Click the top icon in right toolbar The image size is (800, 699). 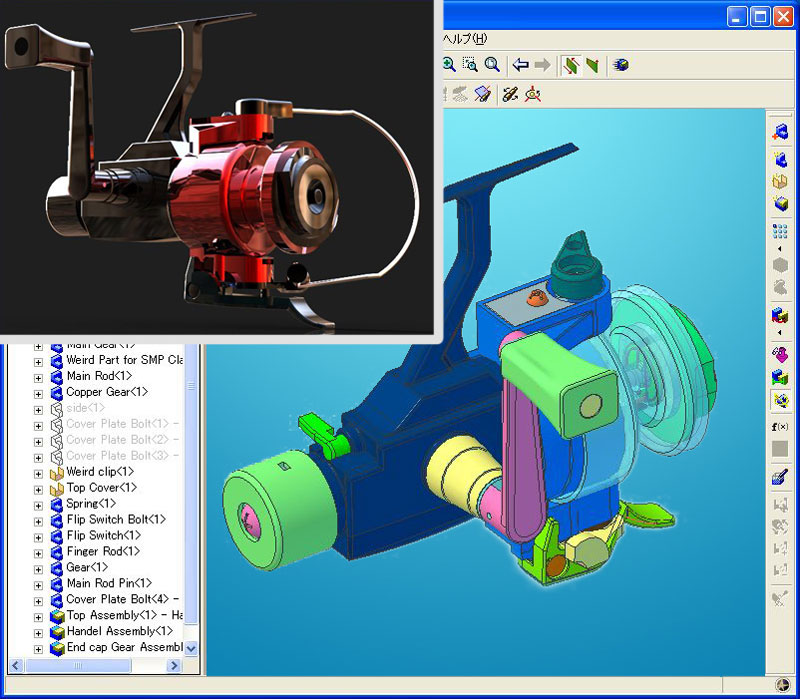[x=780, y=133]
